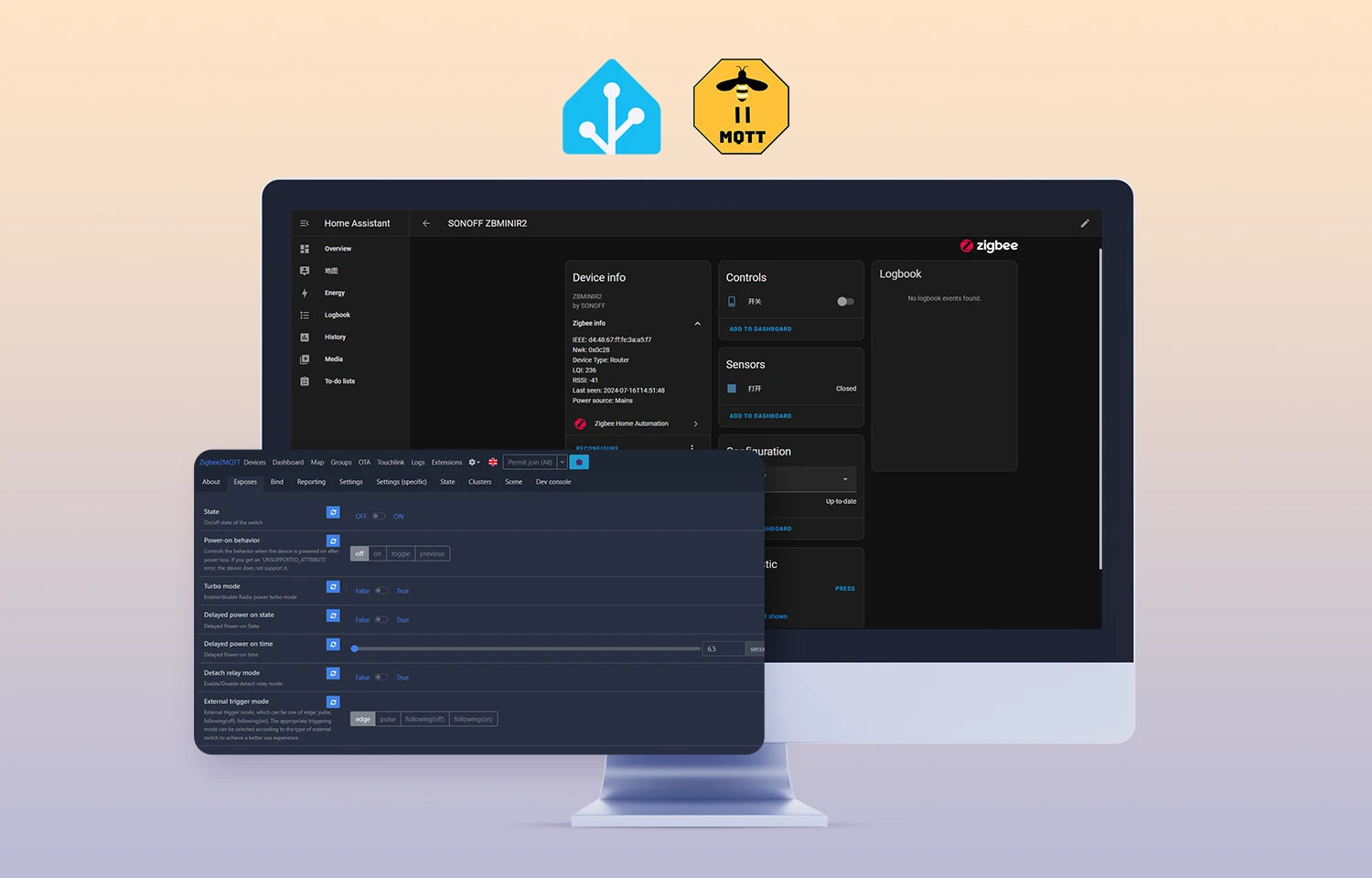This screenshot has height=878, width=1372.
Task: Open the Dev console tab
Action: pos(552,482)
